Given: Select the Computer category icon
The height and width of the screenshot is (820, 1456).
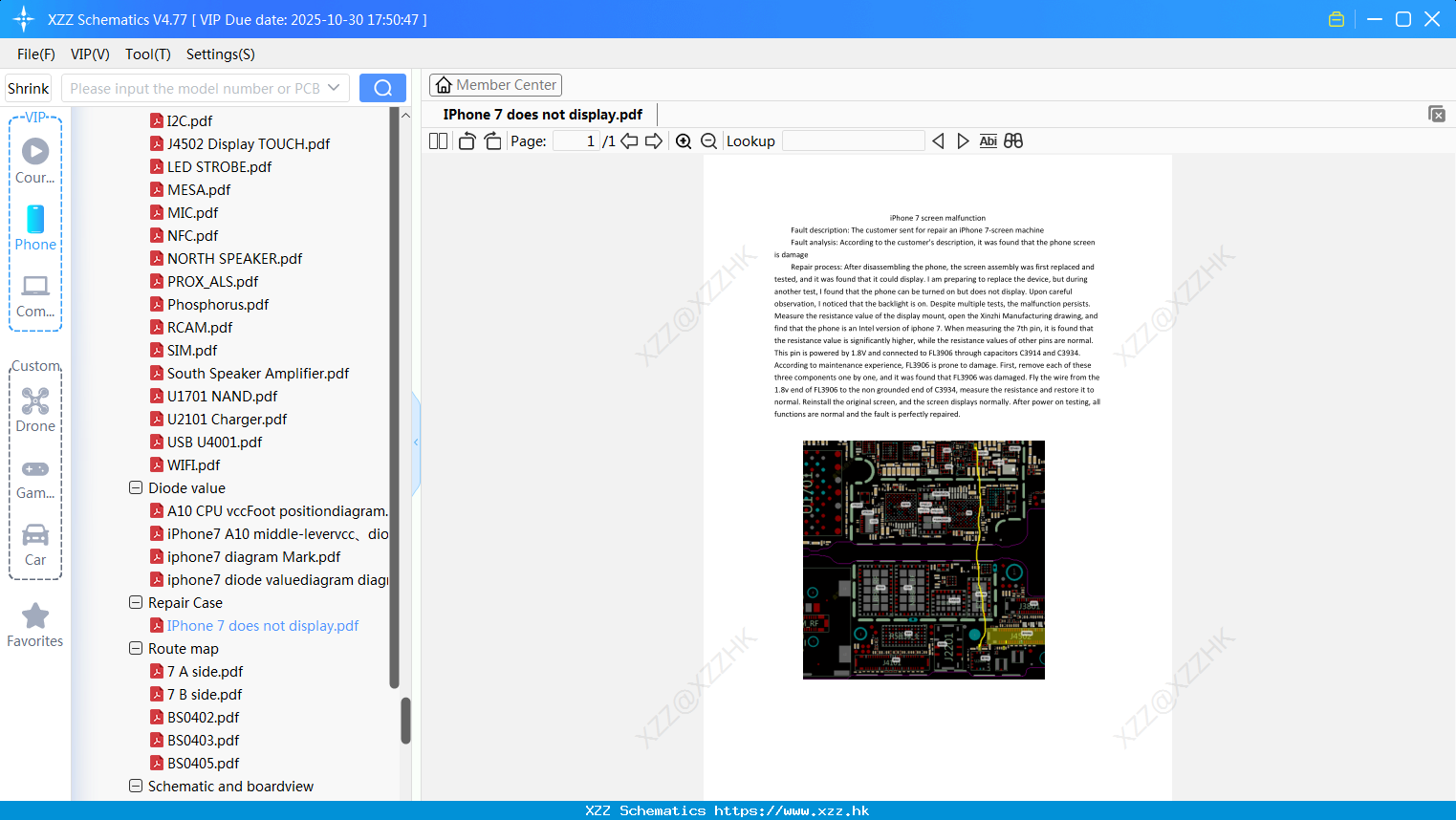Looking at the screenshot, I should [x=35, y=296].
